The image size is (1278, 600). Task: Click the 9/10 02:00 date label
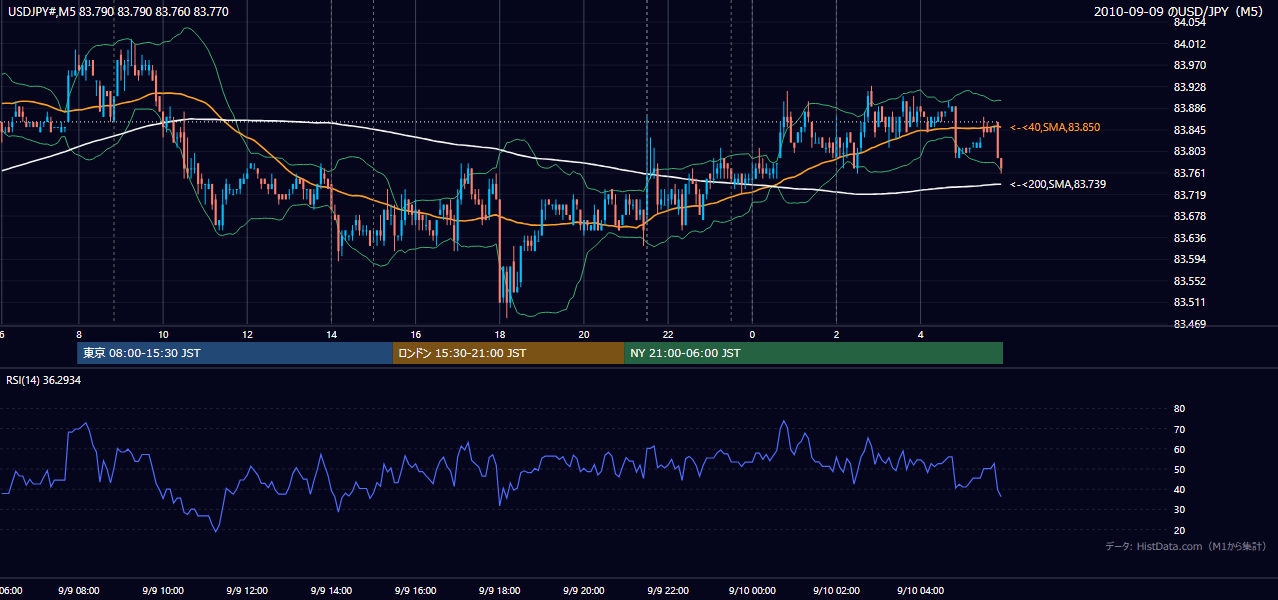coord(836,591)
